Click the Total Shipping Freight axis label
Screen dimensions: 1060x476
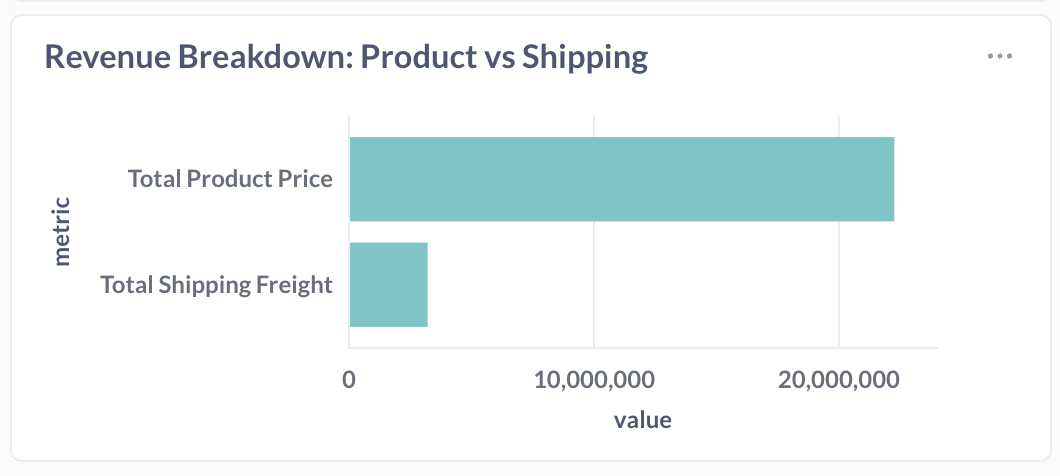pyautogui.click(x=216, y=285)
